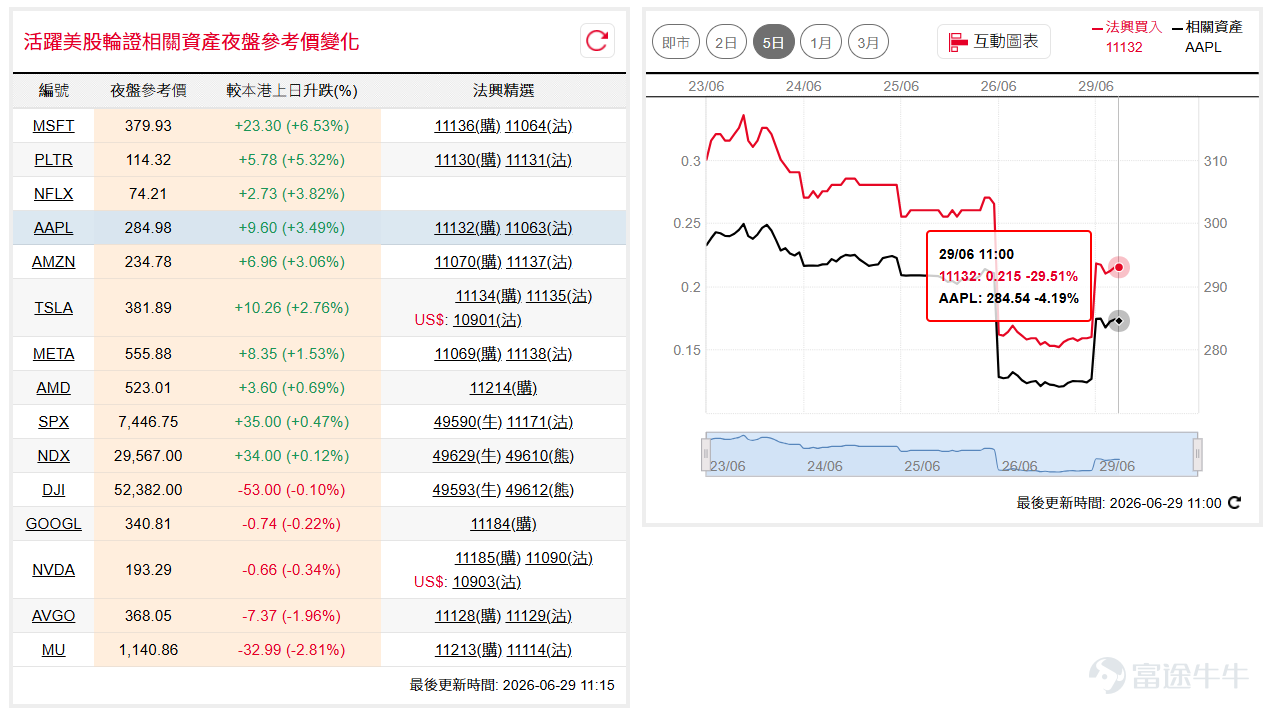Open the PLTR stock link
Screen dimensions: 1269x712
[54, 160]
